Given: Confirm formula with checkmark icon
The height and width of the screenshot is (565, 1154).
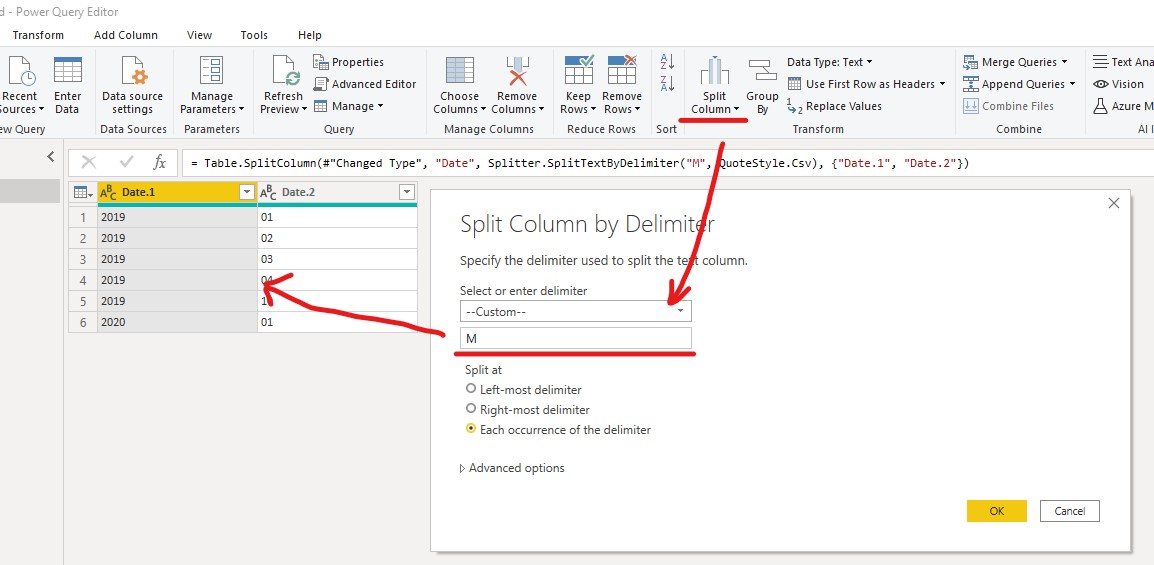Looking at the screenshot, I should pos(127,162).
